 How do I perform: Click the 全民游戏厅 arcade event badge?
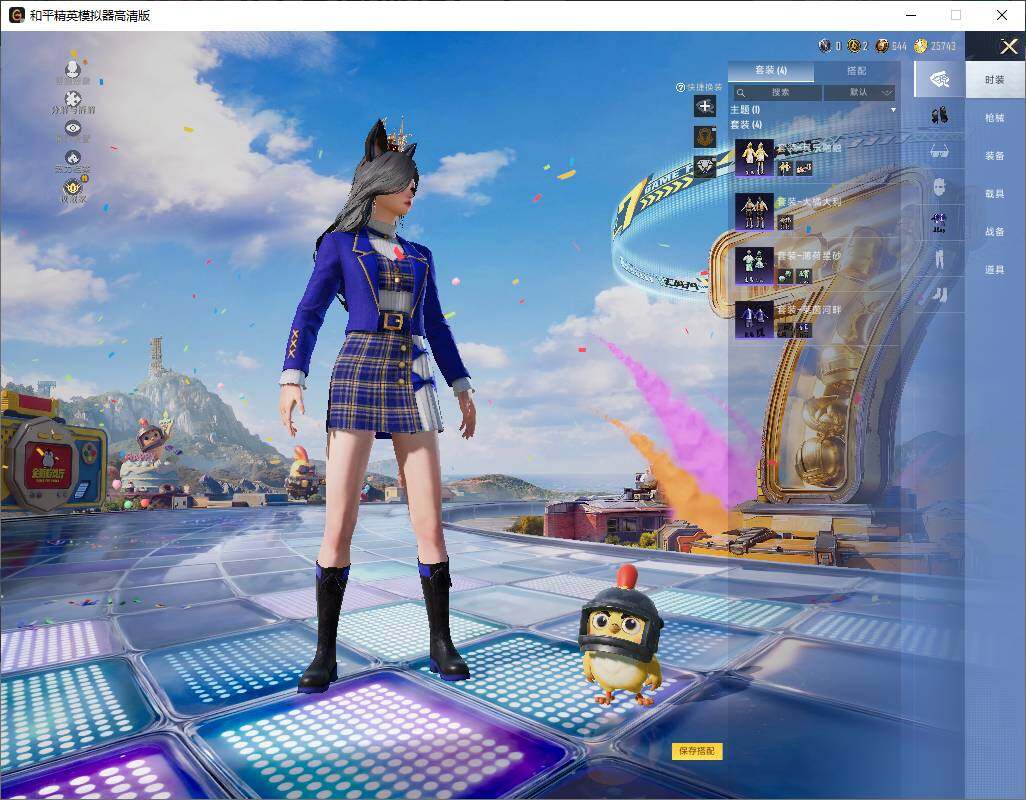[x=47, y=464]
